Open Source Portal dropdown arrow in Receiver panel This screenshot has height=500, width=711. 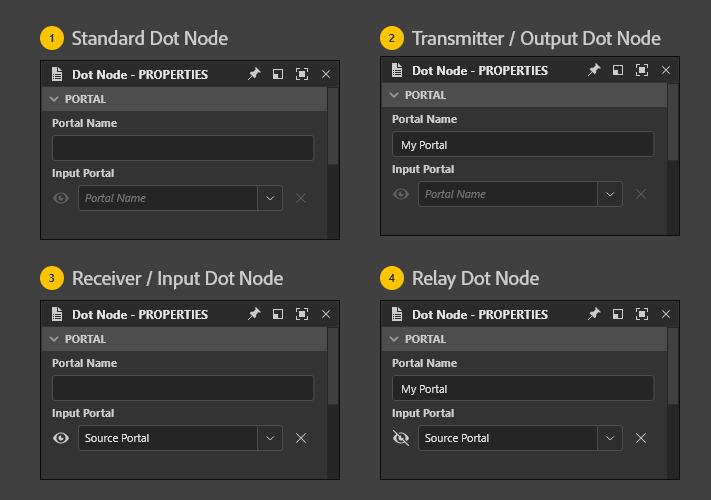click(270, 438)
